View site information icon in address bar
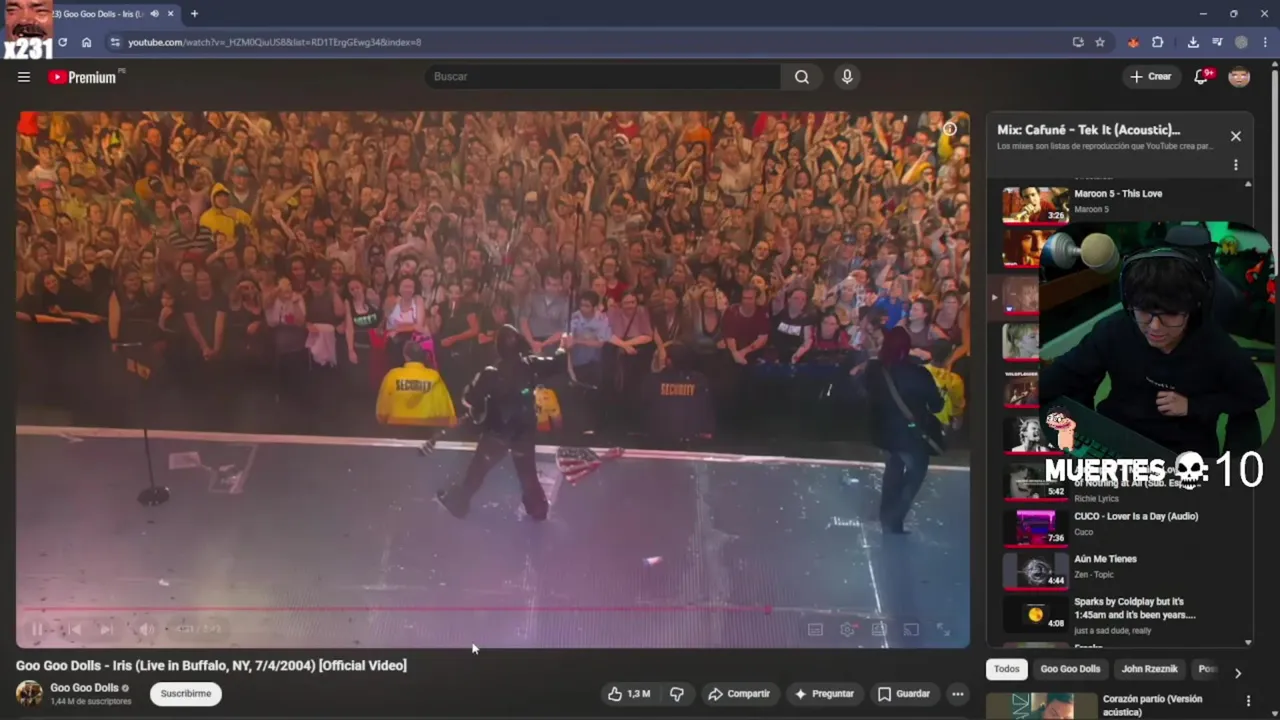Screen dimensions: 1280x720 (x=115, y=42)
